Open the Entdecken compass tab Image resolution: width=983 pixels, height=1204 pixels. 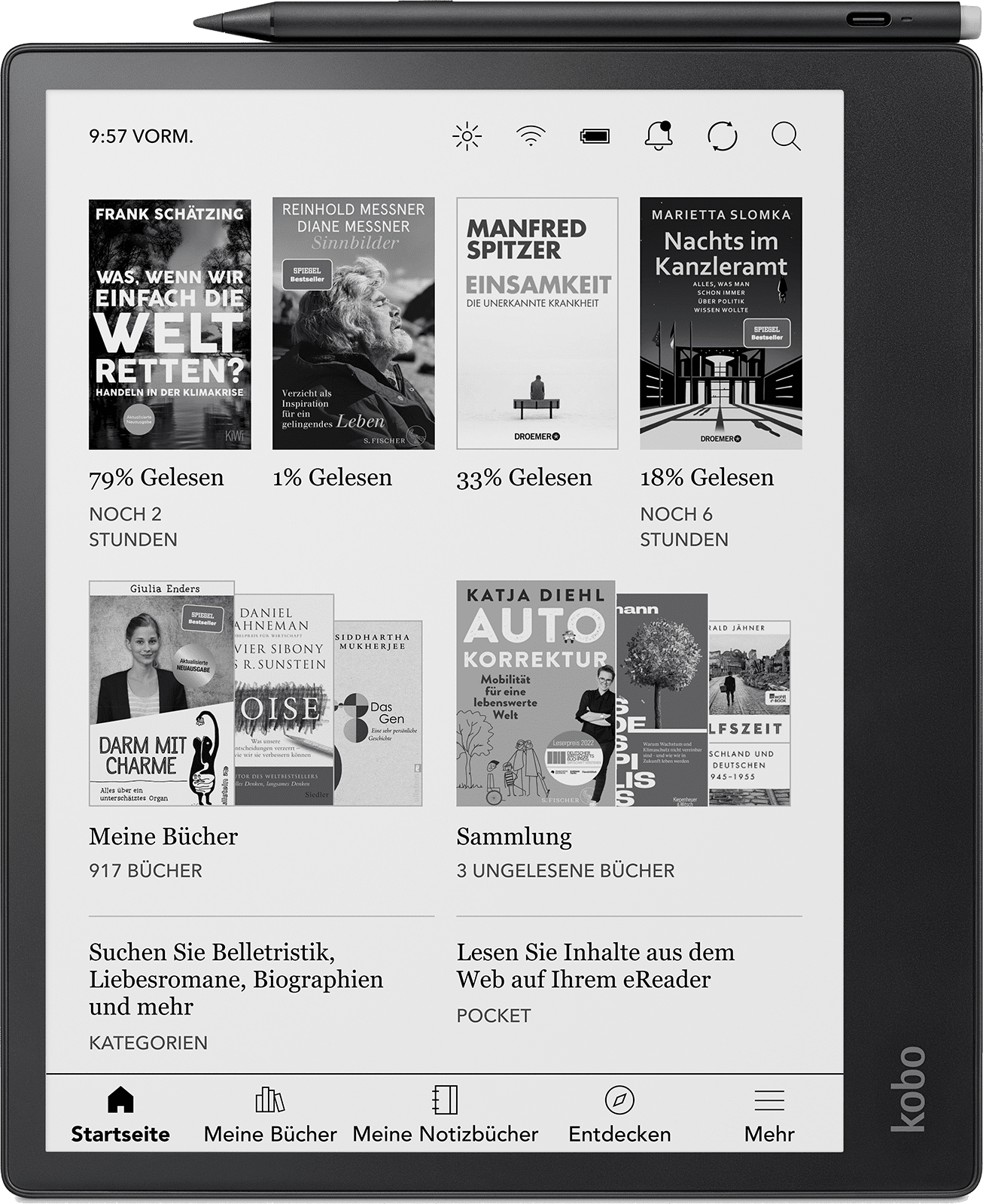[619, 1112]
